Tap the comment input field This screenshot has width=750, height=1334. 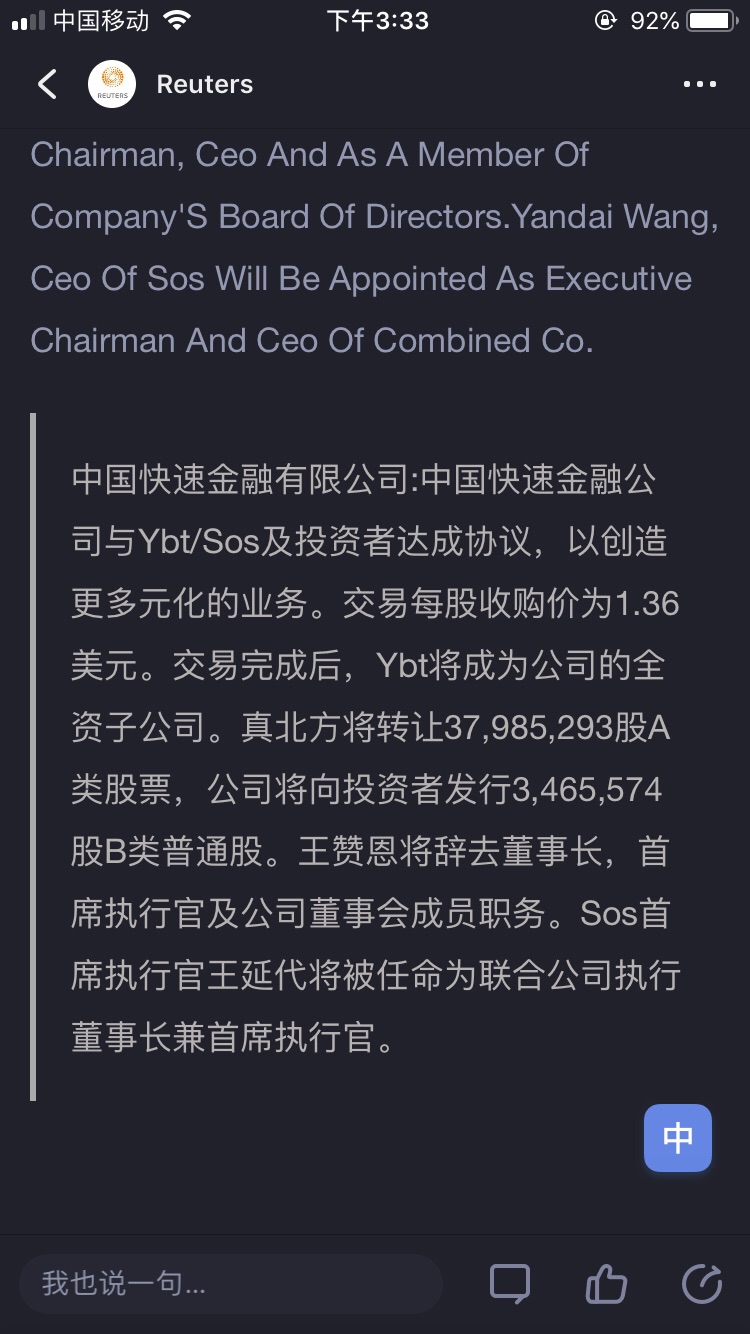(x=231, y=1284)
